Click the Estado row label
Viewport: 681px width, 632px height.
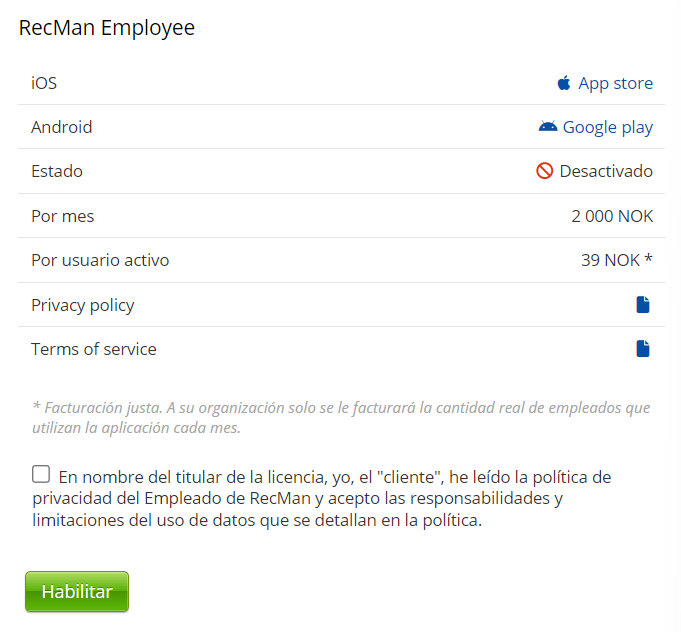[57, 171]
